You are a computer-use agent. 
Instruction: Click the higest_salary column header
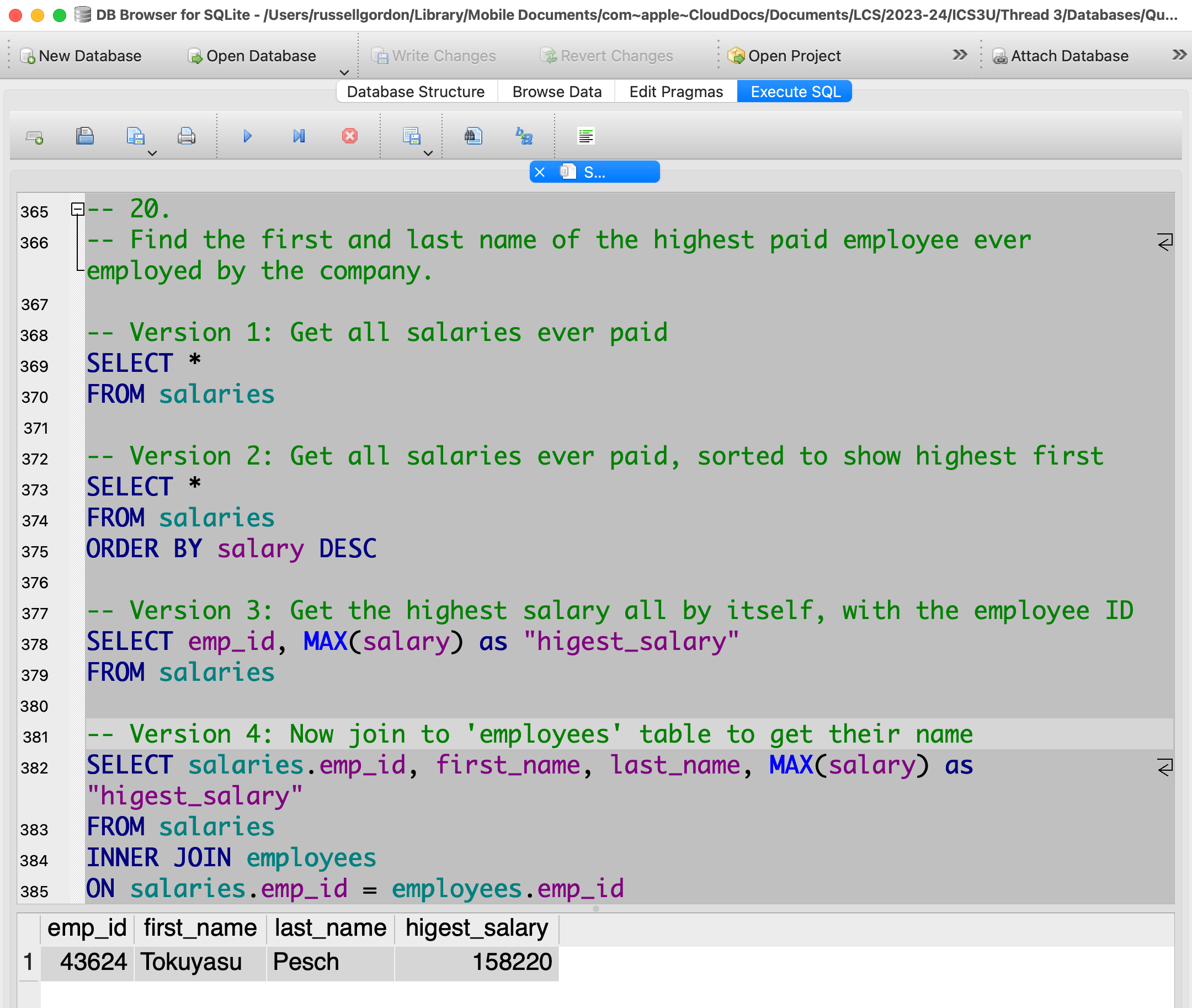(x=476, y=928)
